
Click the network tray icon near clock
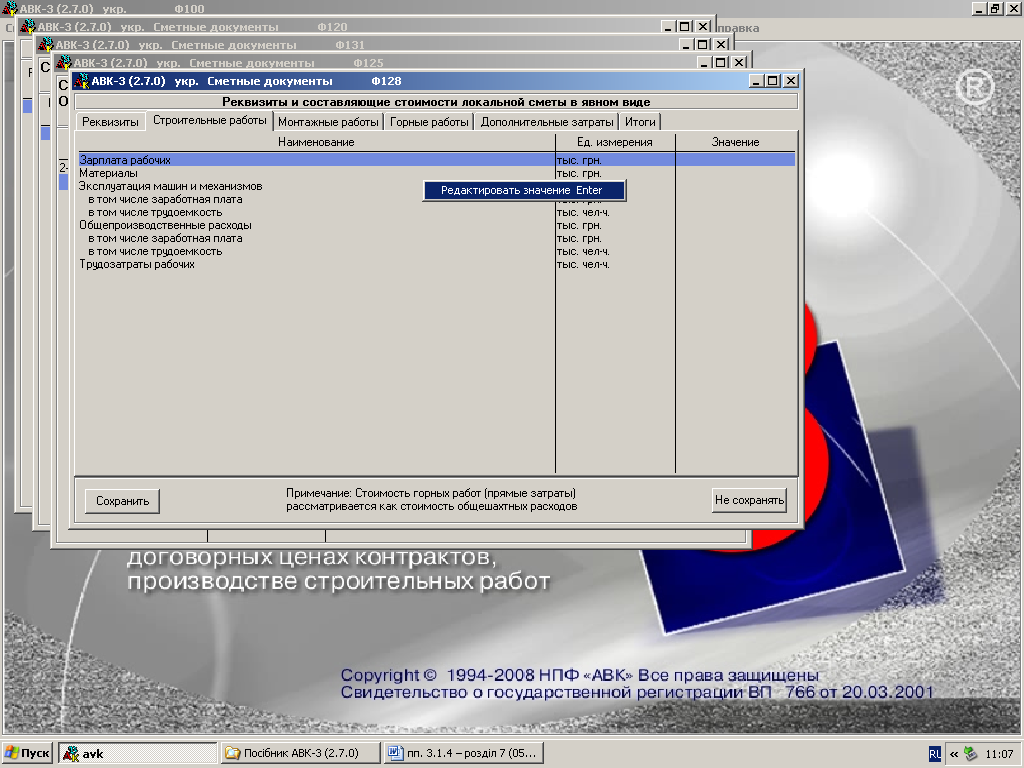click(971, 754)
